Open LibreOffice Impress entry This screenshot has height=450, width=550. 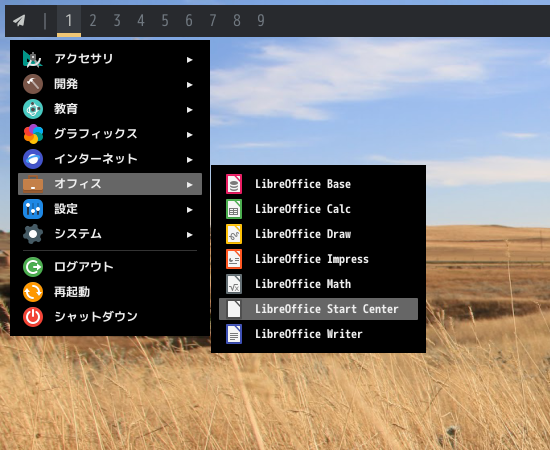[x=318, y=259]
